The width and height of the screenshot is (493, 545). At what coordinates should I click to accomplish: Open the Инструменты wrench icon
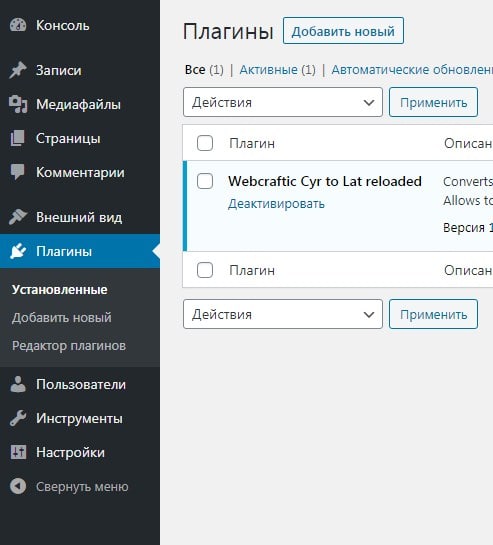(18, 418)
